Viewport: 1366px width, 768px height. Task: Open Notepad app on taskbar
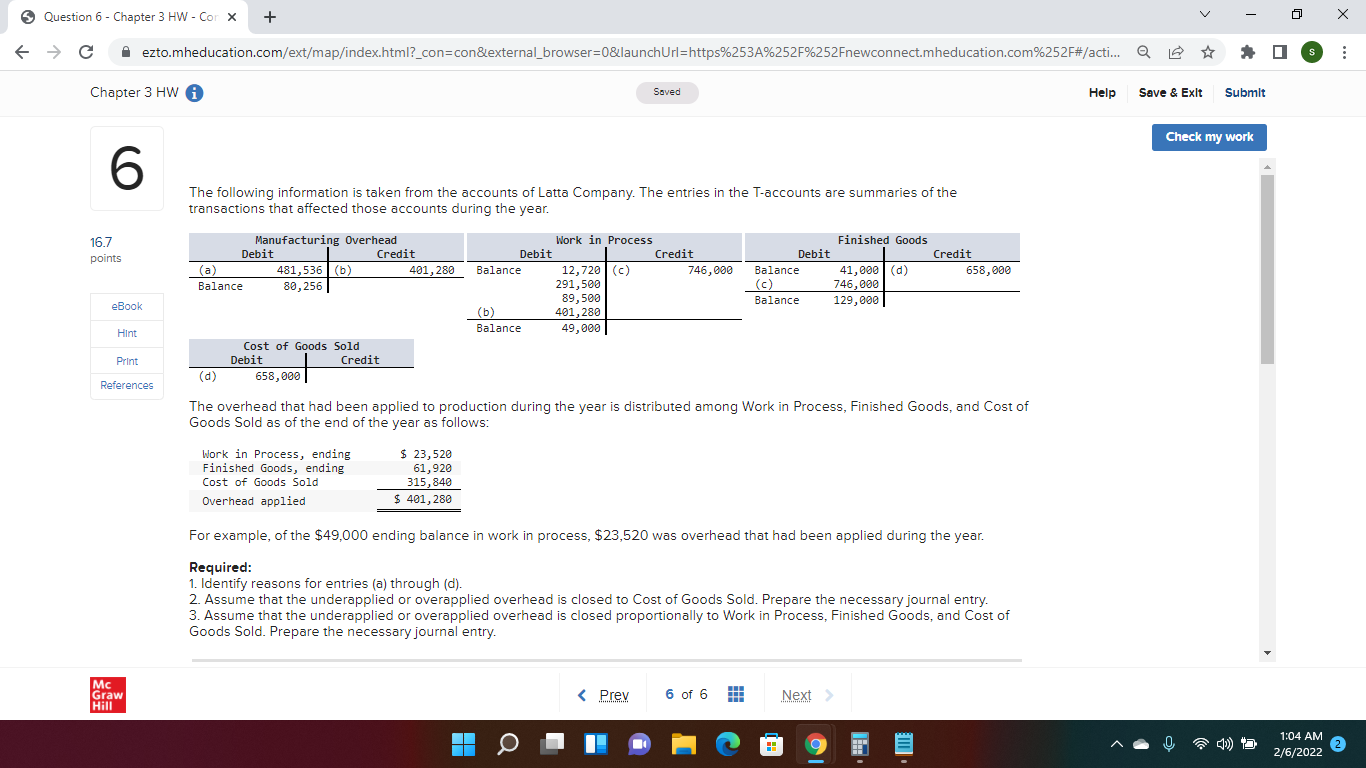coord(904,745)
